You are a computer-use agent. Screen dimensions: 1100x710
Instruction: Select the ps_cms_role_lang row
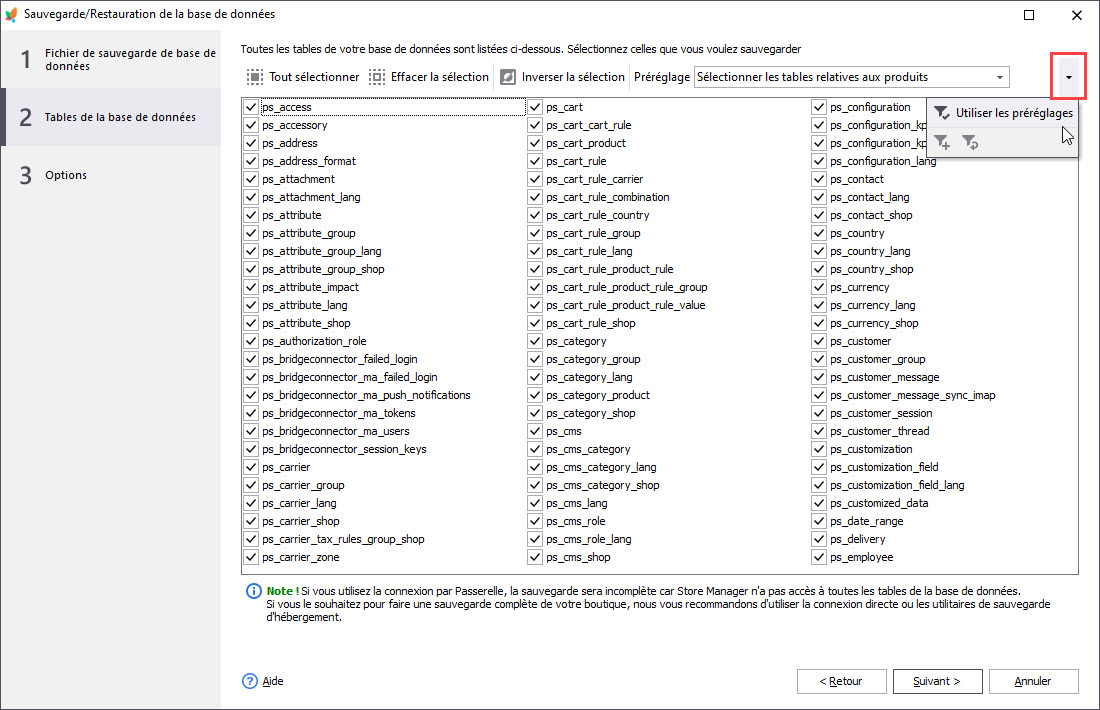pos(589,539)
